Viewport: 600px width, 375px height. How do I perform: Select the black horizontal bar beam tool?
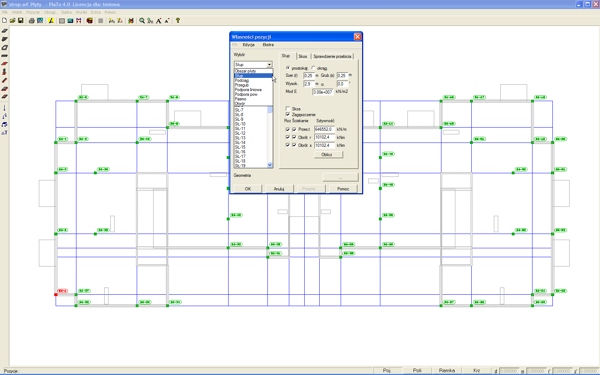(5, 56)
